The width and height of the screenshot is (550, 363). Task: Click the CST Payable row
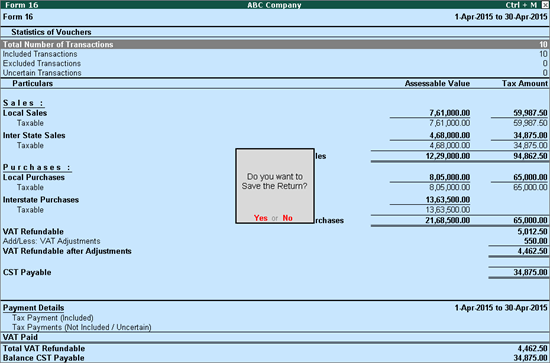[275, 273]
